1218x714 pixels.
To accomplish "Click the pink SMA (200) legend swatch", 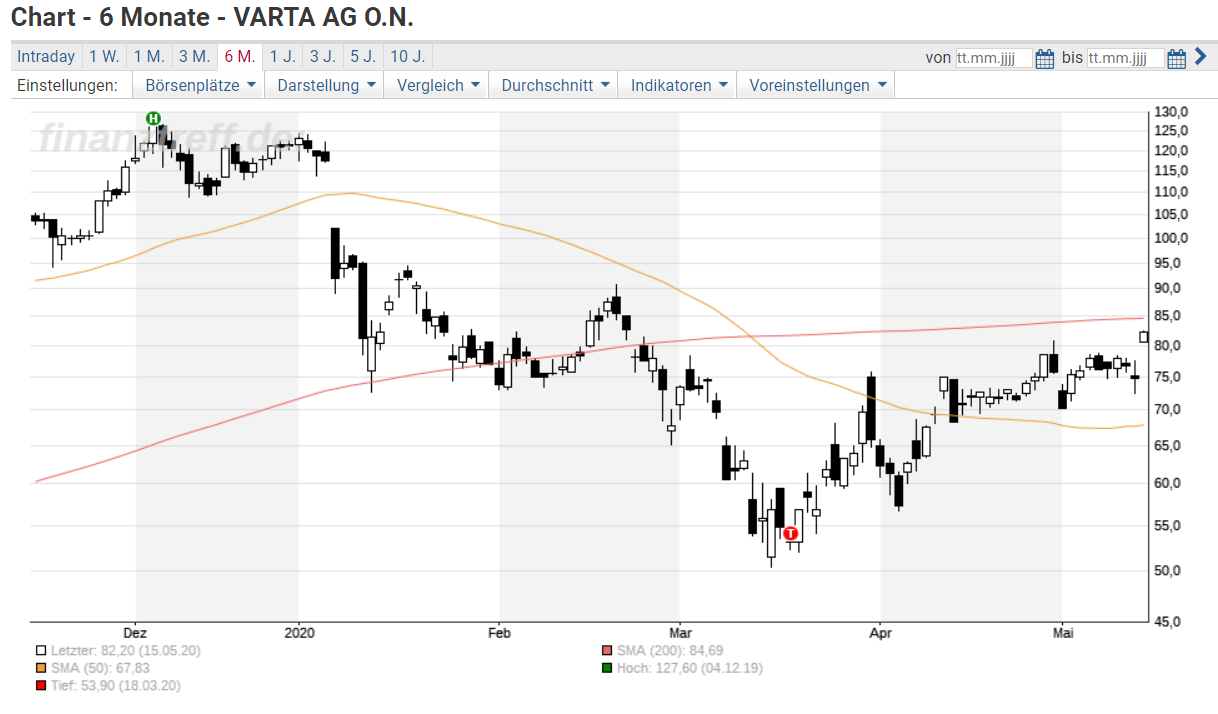I will [607, 650].
